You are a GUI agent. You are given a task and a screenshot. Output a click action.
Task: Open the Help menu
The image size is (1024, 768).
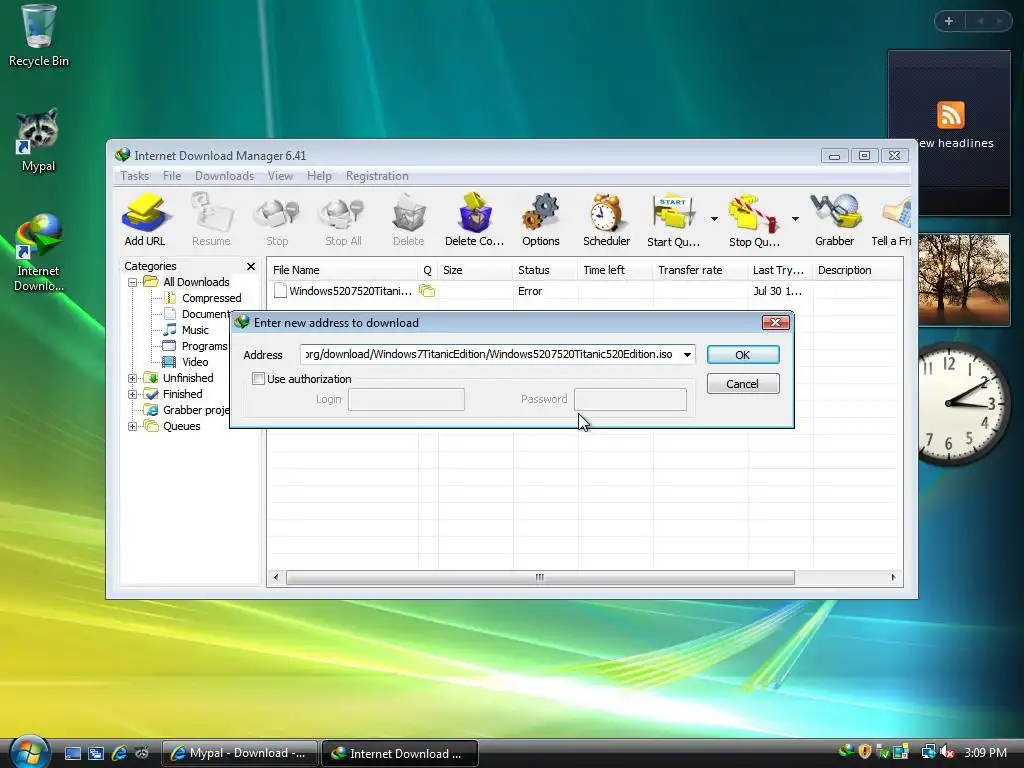point(319,176)
